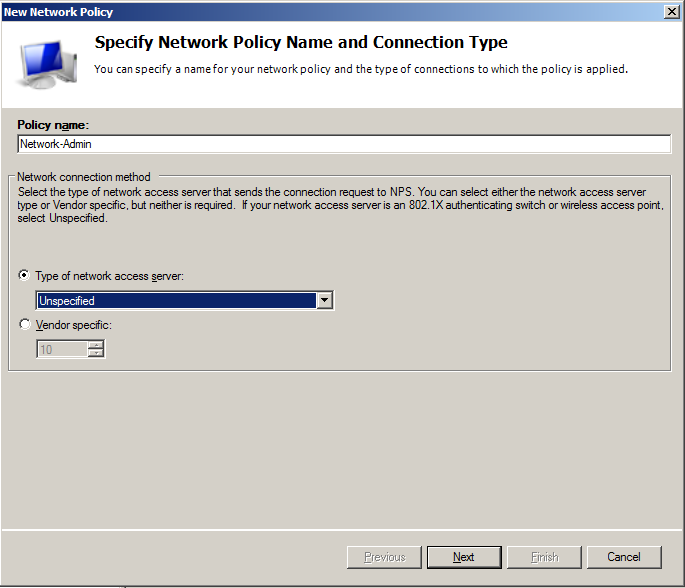This screenshot has height=588, width=685.
Task: Click the NPS connection request description paragraph
Action: point(340,205)
